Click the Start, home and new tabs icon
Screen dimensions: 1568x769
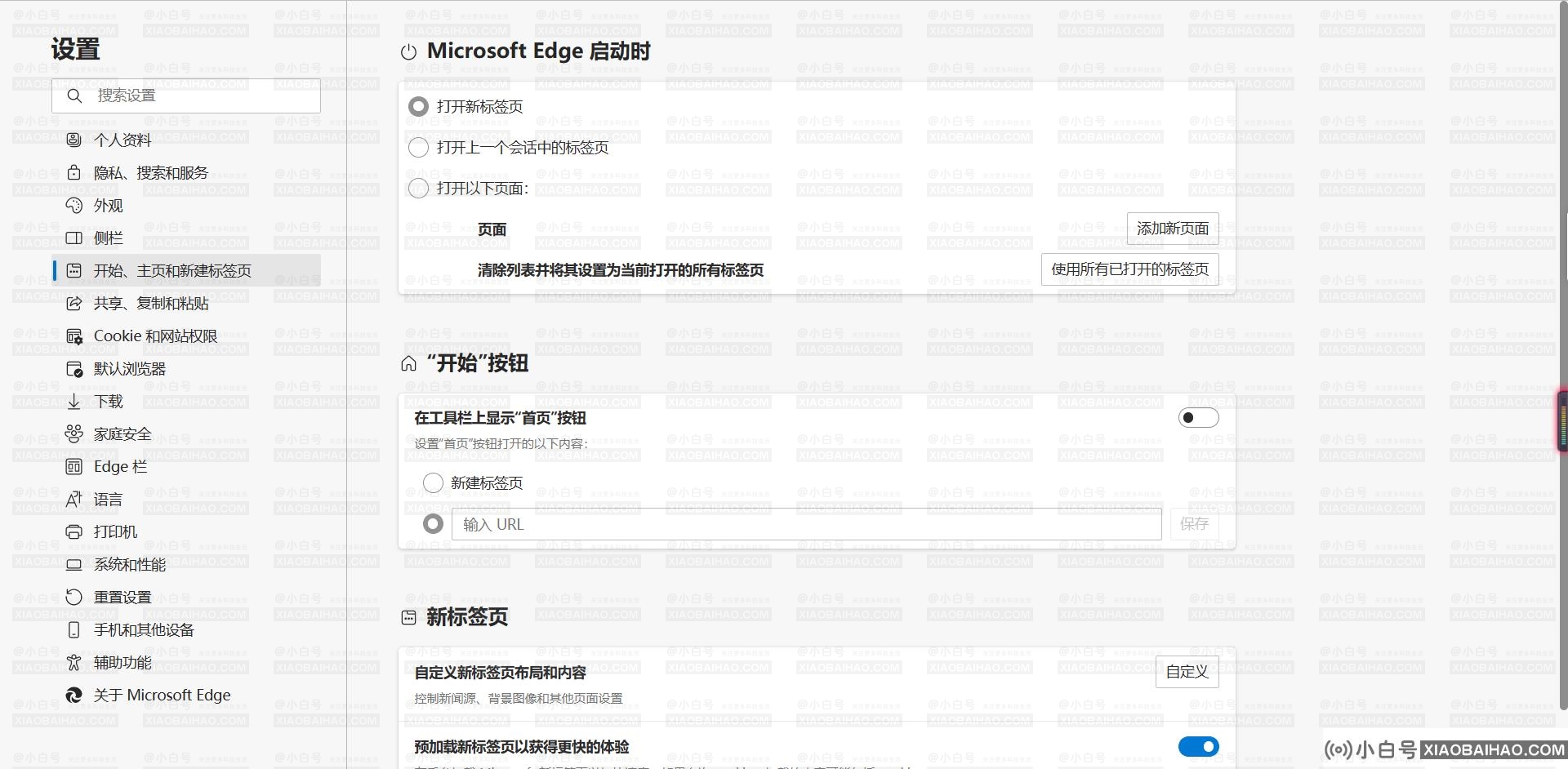click(73, 270)
